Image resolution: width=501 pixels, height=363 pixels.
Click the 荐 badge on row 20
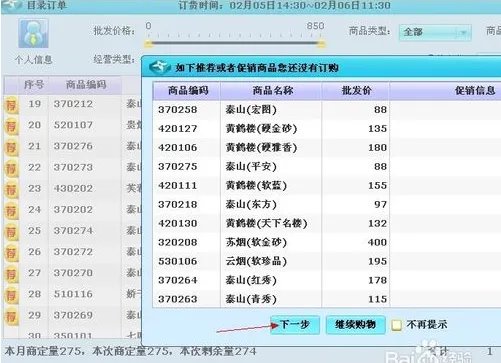[x=11, y=127]
